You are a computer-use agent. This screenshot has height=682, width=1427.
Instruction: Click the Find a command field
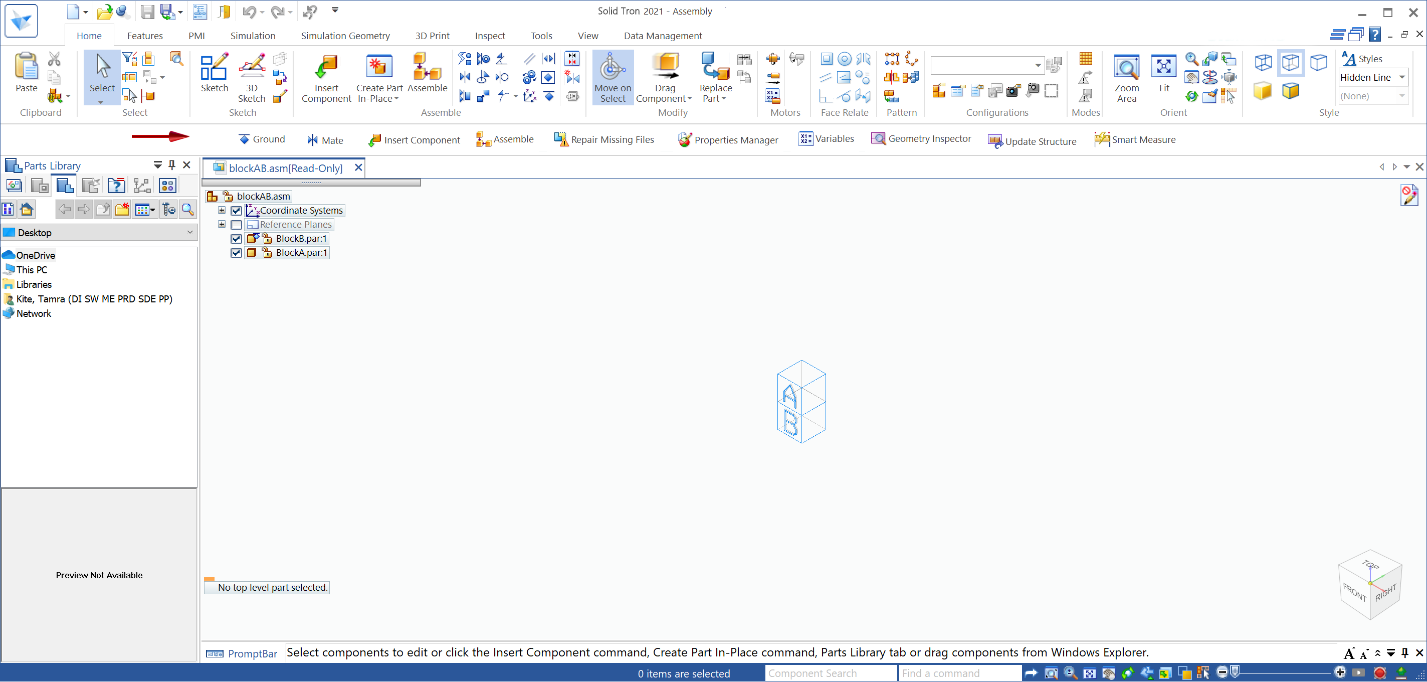tap(958, 673)
